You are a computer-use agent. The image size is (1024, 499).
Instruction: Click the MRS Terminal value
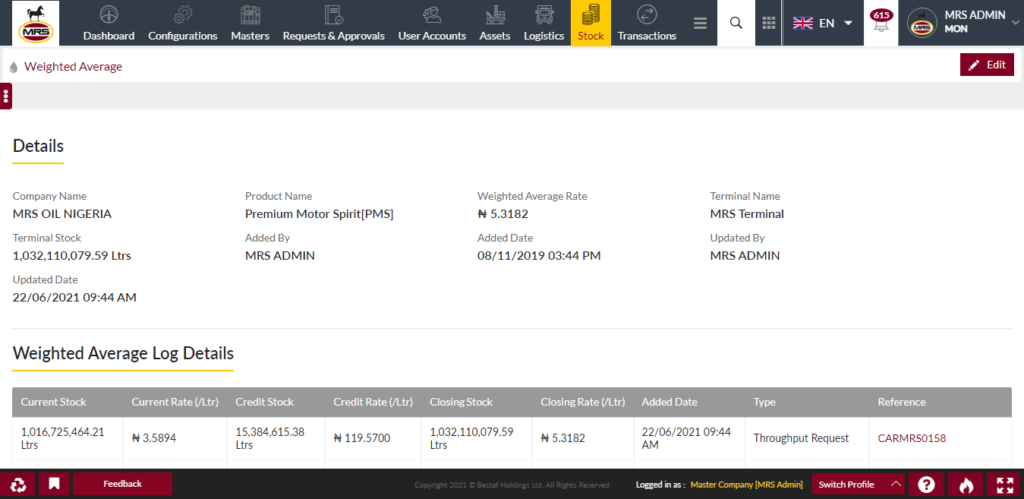coord(747,214)
